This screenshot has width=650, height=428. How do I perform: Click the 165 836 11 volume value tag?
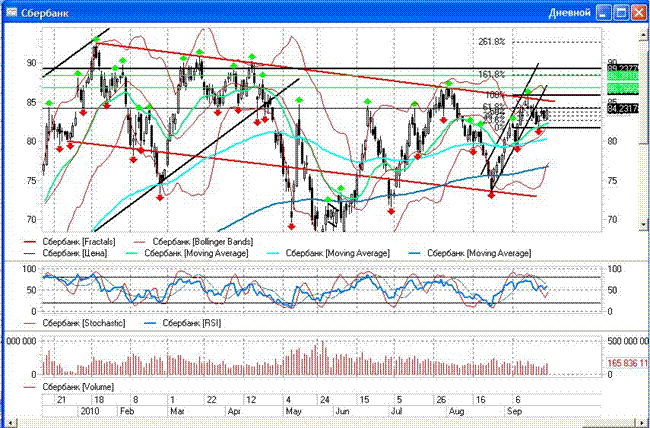tap(627, 363)
